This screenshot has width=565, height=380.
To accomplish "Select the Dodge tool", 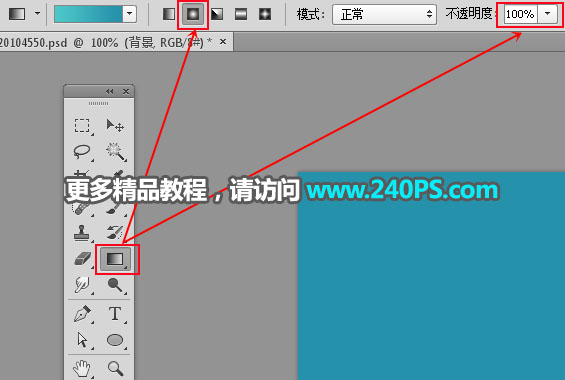I will [x=115, y=285].
